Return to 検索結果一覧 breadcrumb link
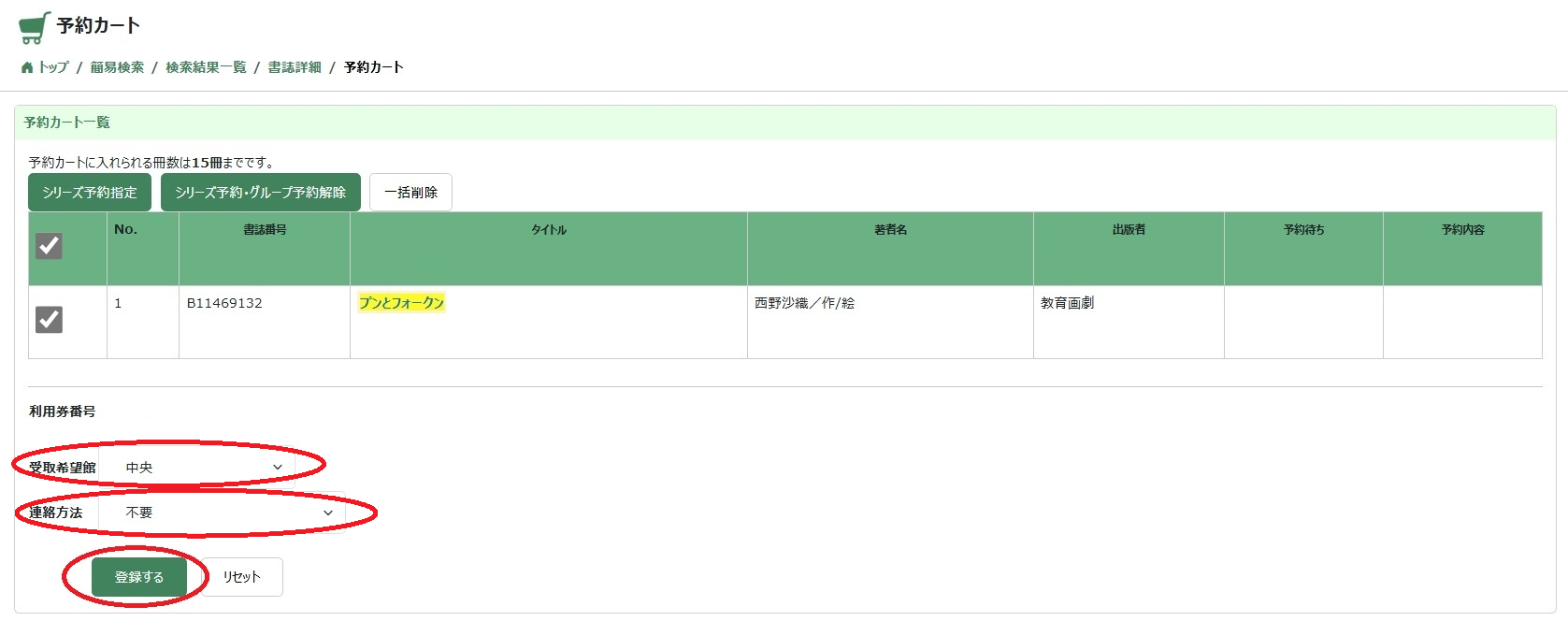 click(x=206, y=67)
